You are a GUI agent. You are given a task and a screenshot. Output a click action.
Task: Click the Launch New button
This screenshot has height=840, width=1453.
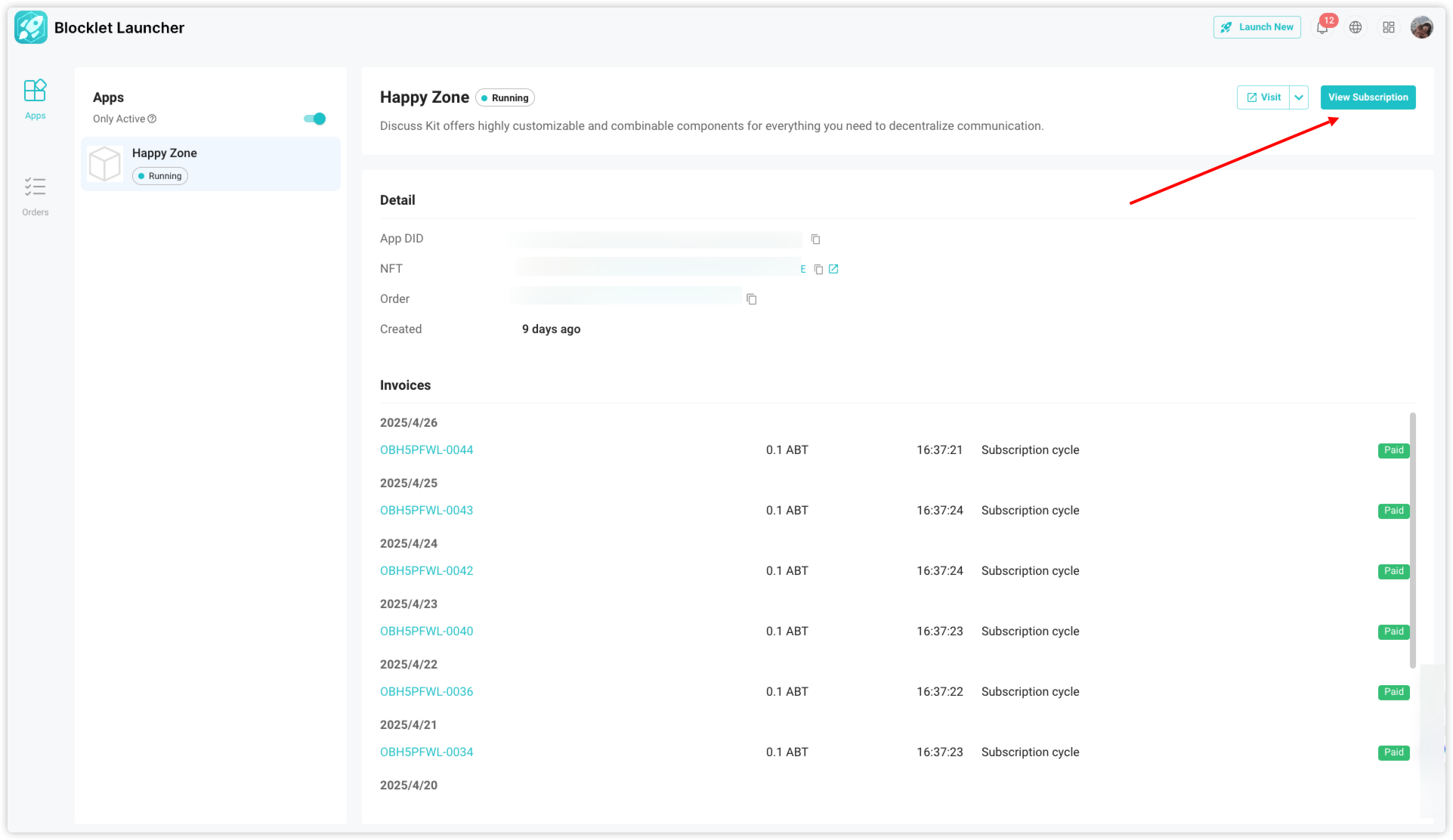pos(1257,27)
